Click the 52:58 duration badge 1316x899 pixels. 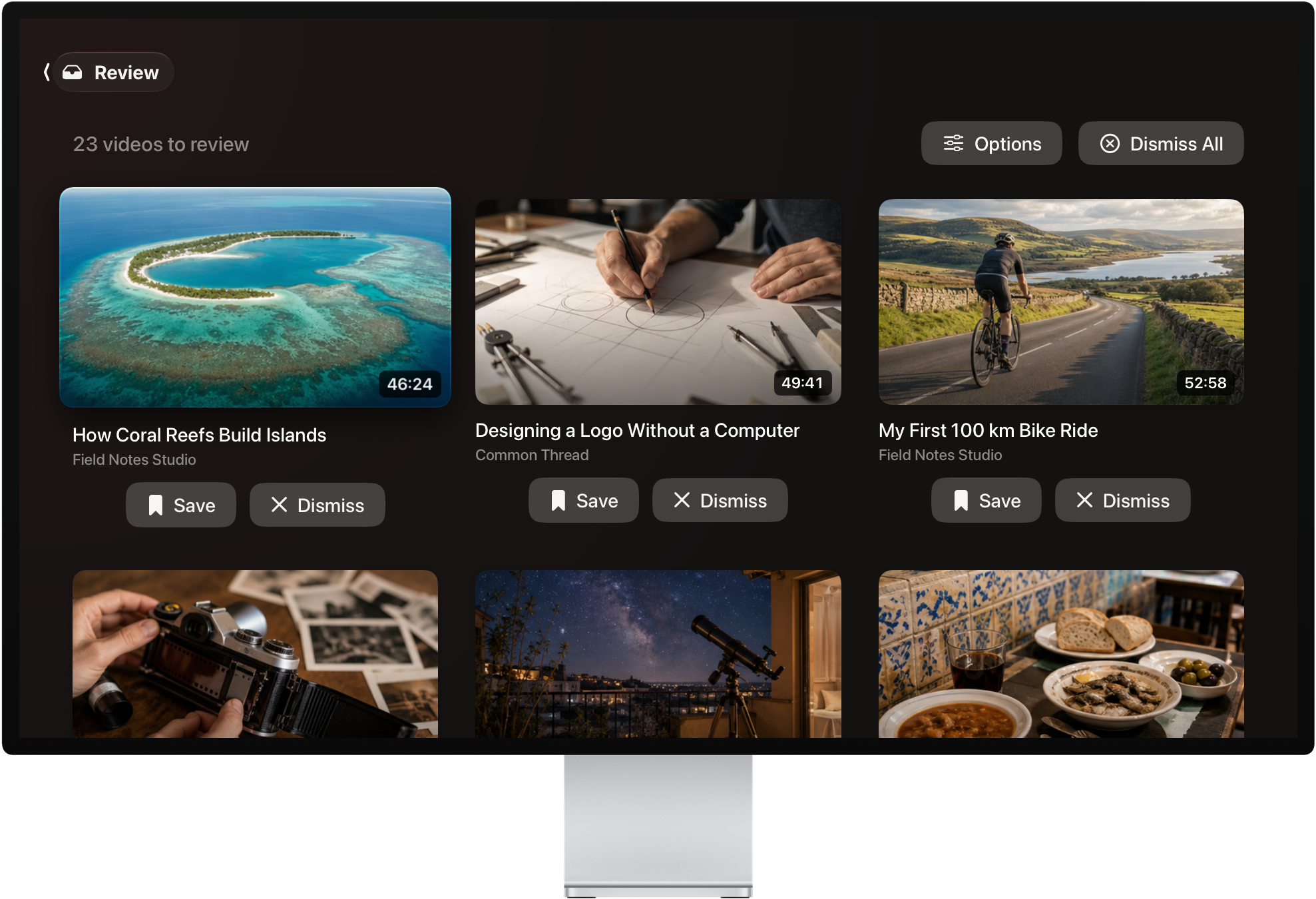[1205, 383]
